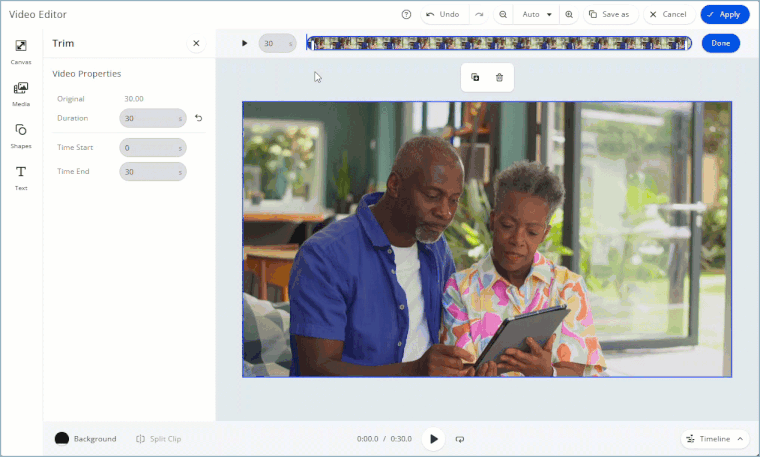This screenshot has height=457, width=760.
Task: Open the Auto zoom dropdown
Action: click(537, 14)
